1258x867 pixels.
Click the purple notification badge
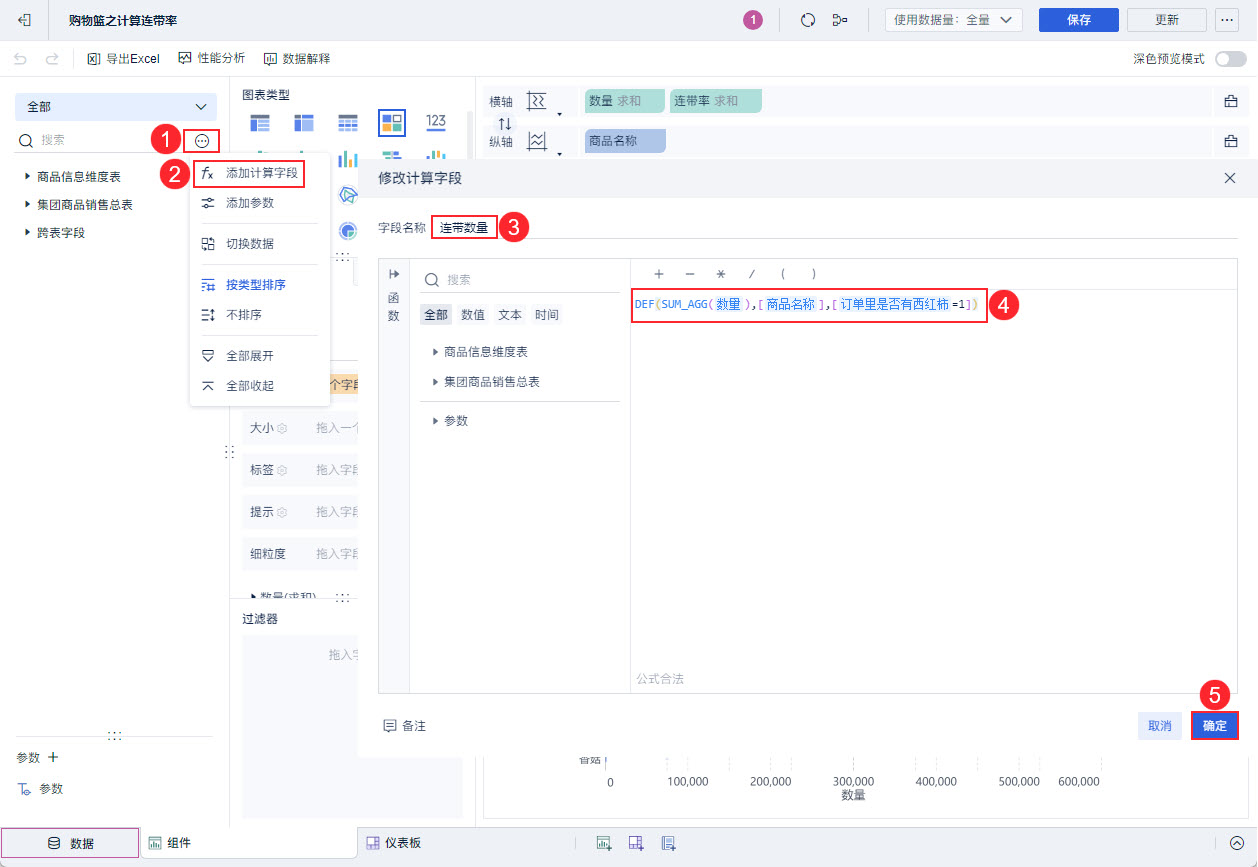pos(753,20)
